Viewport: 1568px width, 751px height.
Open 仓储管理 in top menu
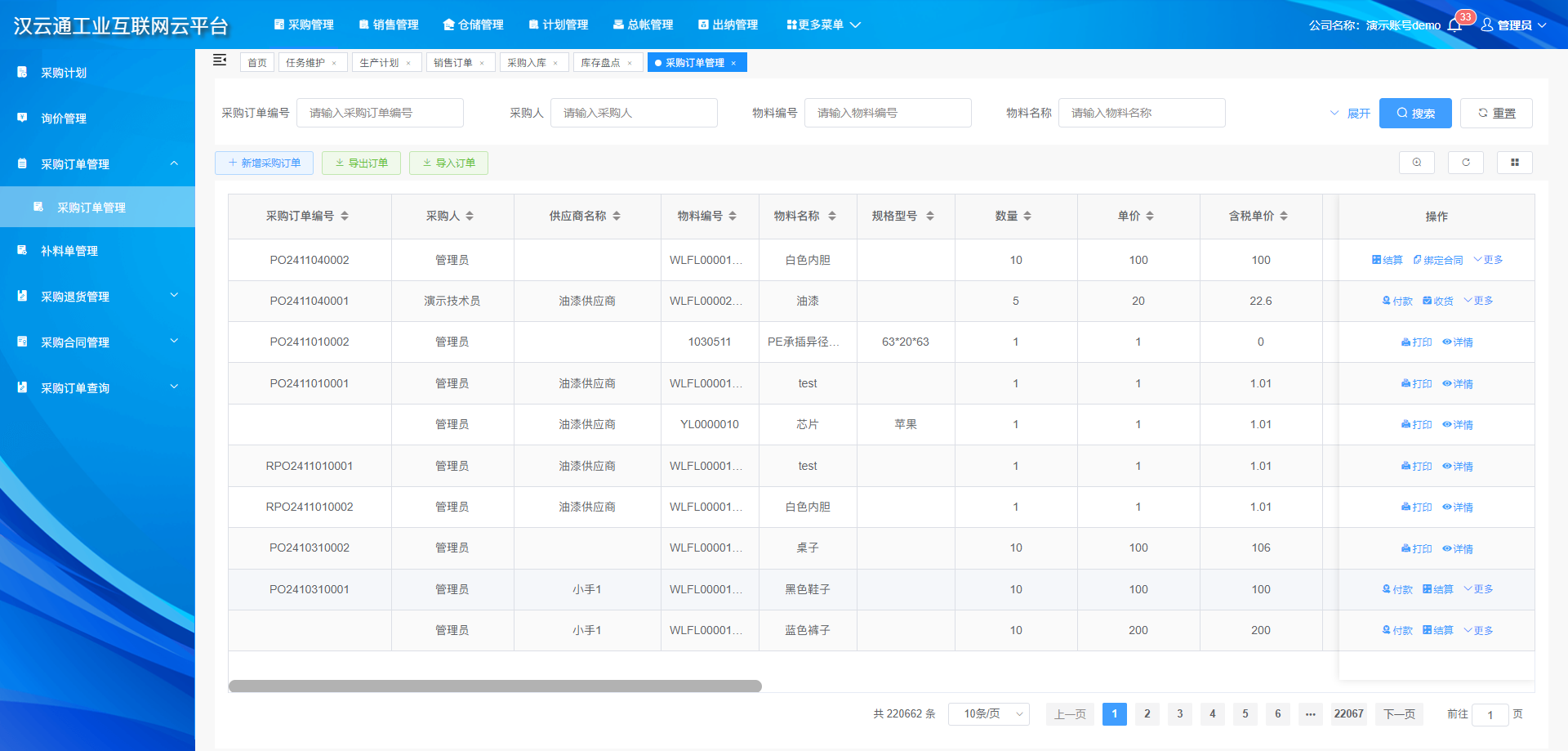point(473,25)
